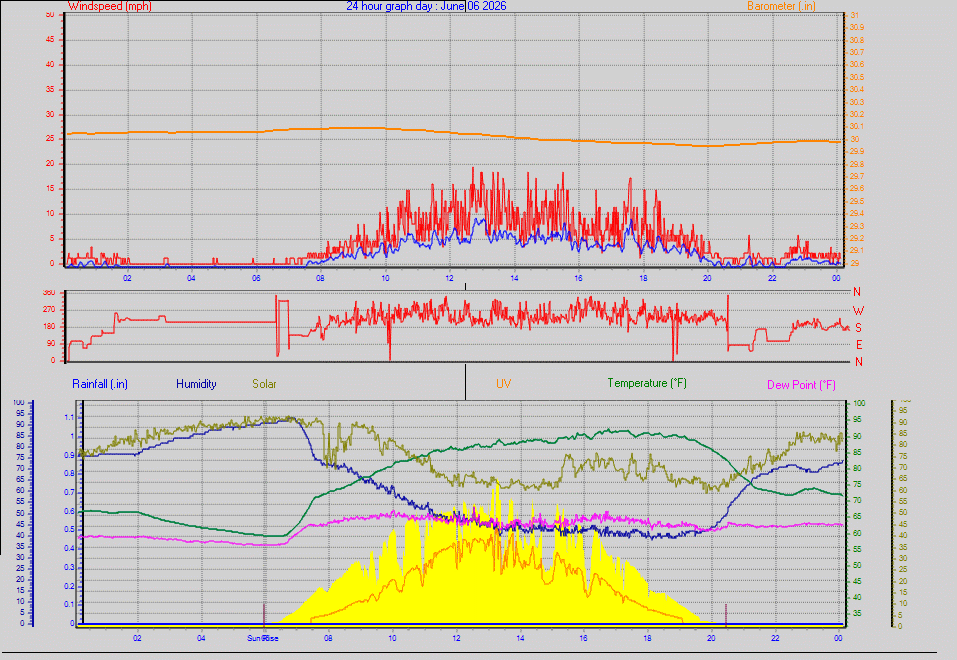Click the "Windspeed (mph)" axis title
The height and width of the screenshot is (660, 957).
[x=109, y=6]
